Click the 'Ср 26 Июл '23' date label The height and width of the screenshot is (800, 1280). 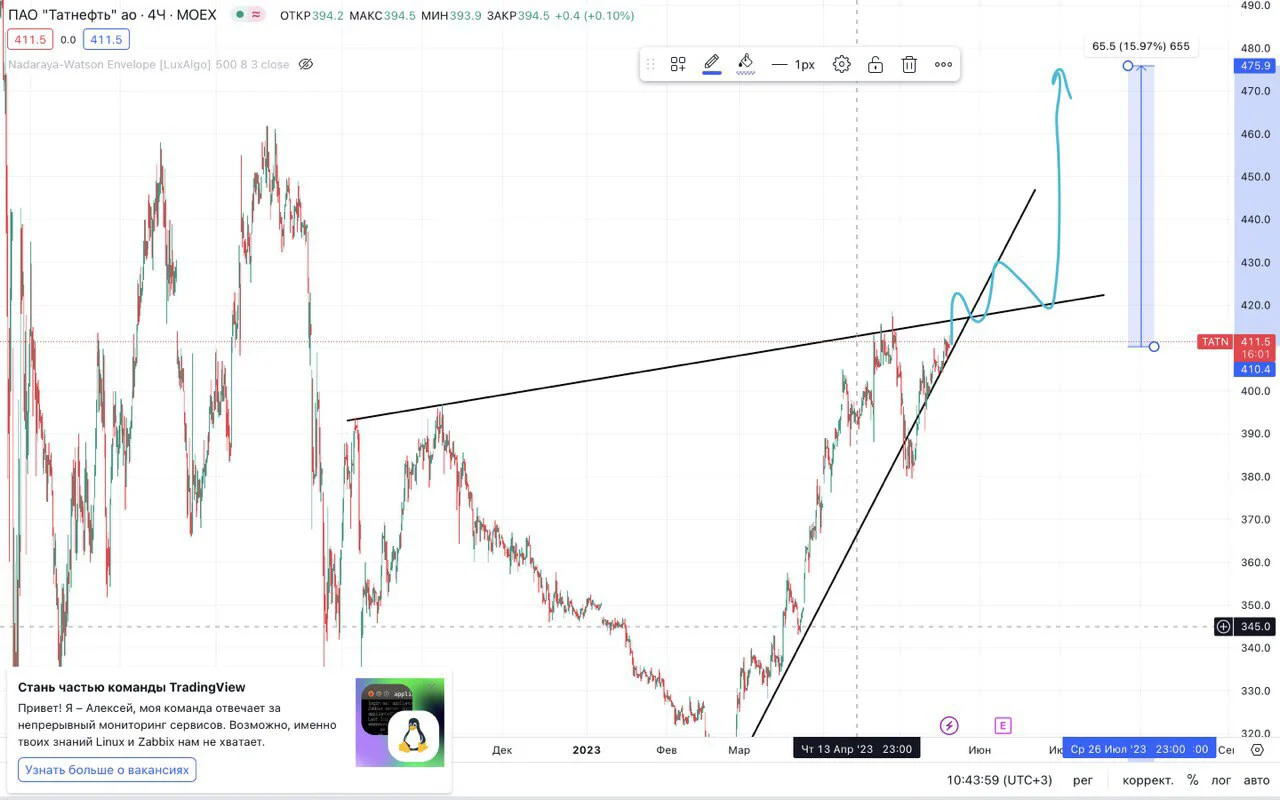(1139, 749)
